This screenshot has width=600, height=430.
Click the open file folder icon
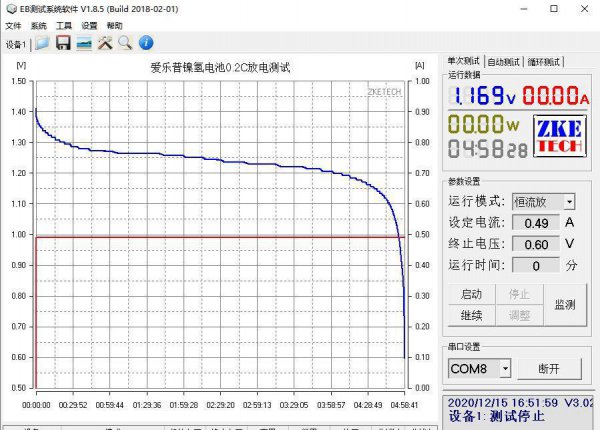(42, 43)
